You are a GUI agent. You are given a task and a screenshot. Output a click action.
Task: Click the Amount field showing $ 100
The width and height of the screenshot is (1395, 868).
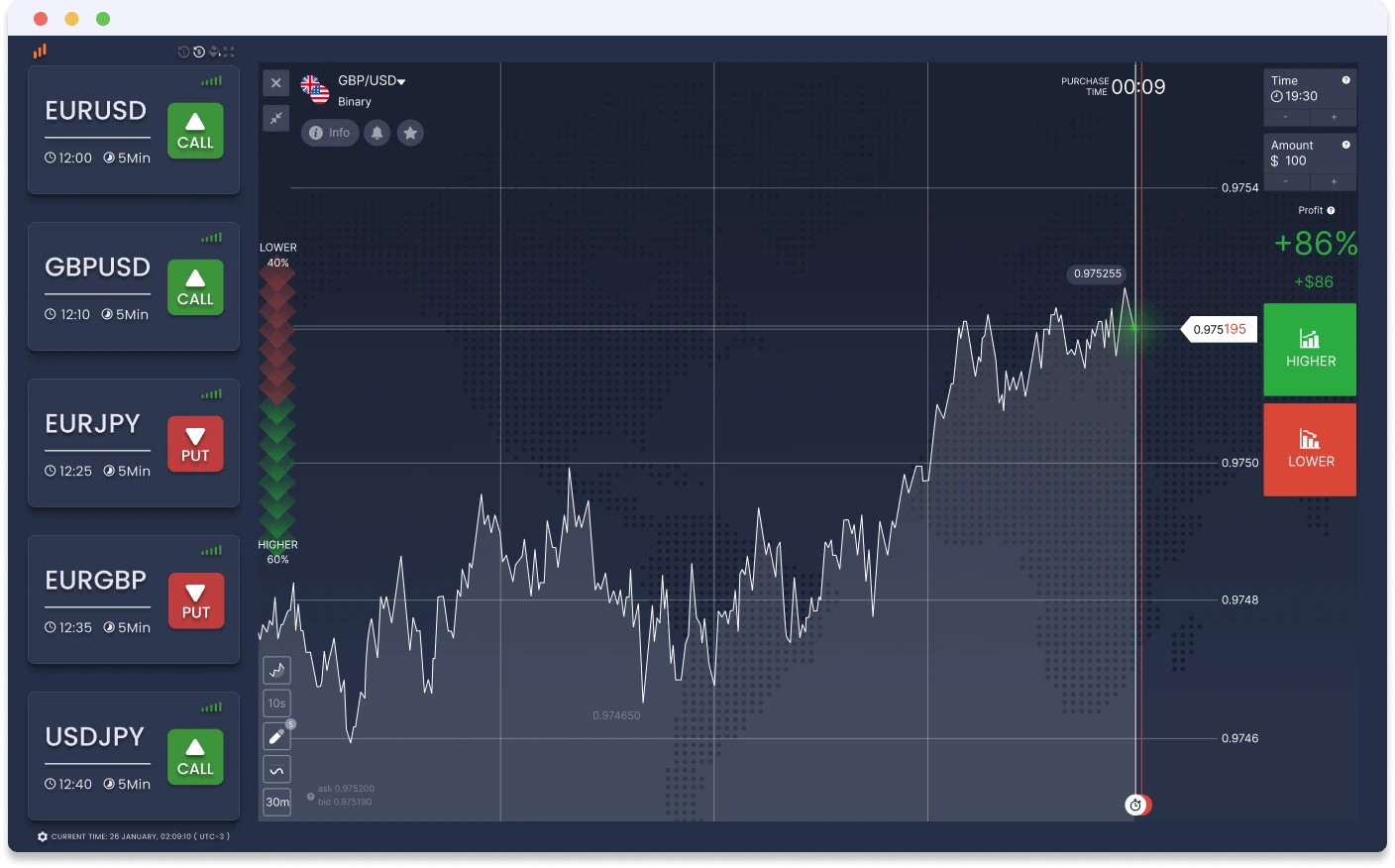tap(1310, 154)
